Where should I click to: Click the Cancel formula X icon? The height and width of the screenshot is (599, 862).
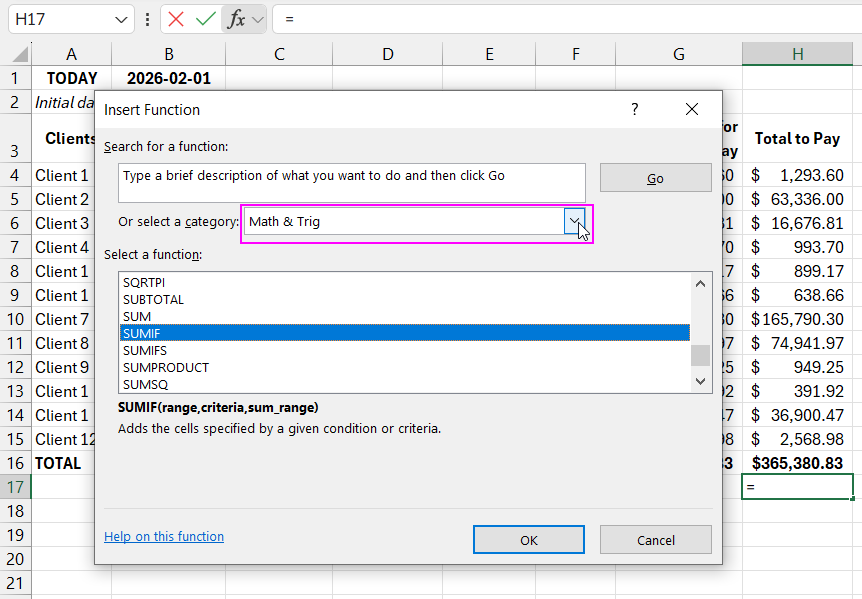coord(177,19)
